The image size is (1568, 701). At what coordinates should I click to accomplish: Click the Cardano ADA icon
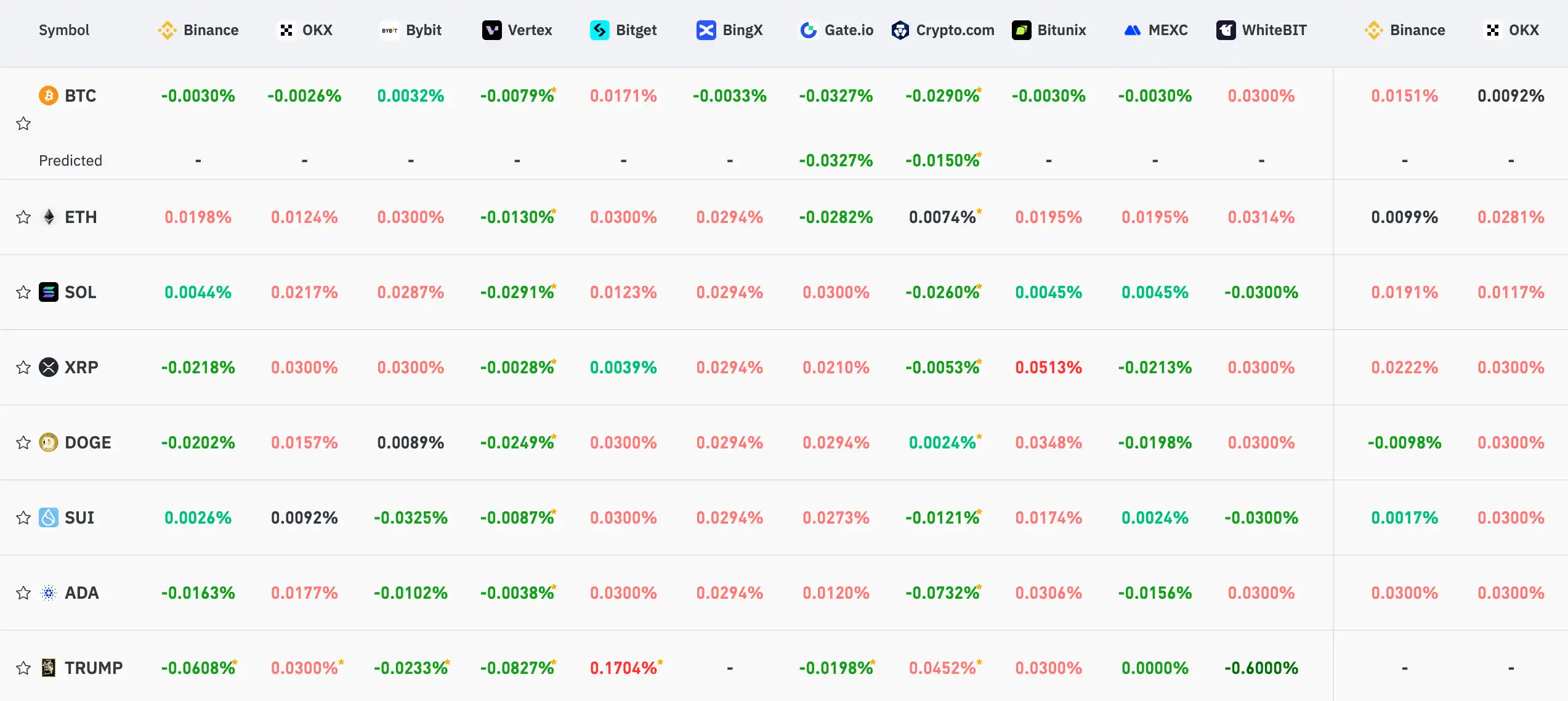(49, 593)
